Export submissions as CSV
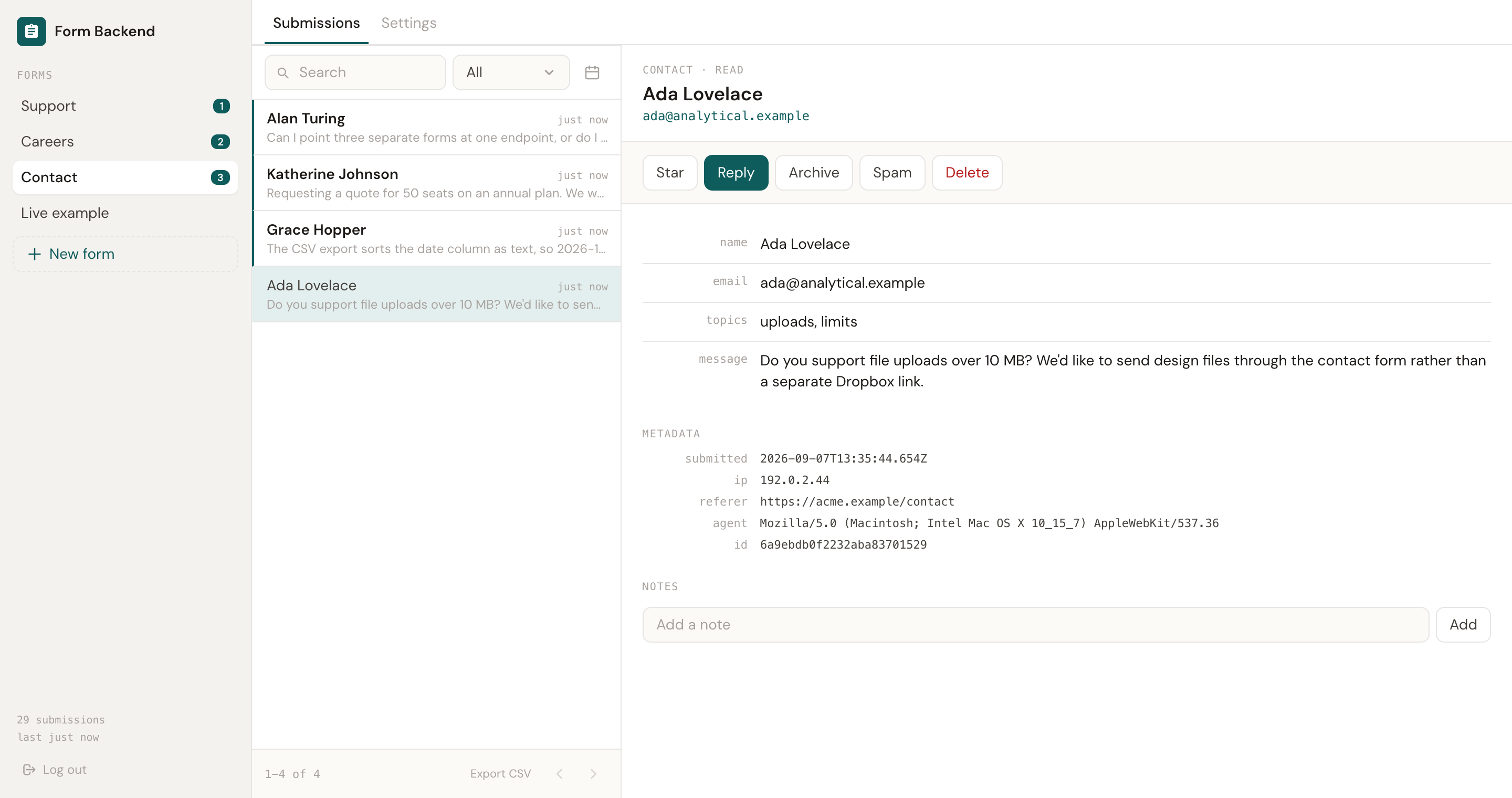 [x=500, y=773]
